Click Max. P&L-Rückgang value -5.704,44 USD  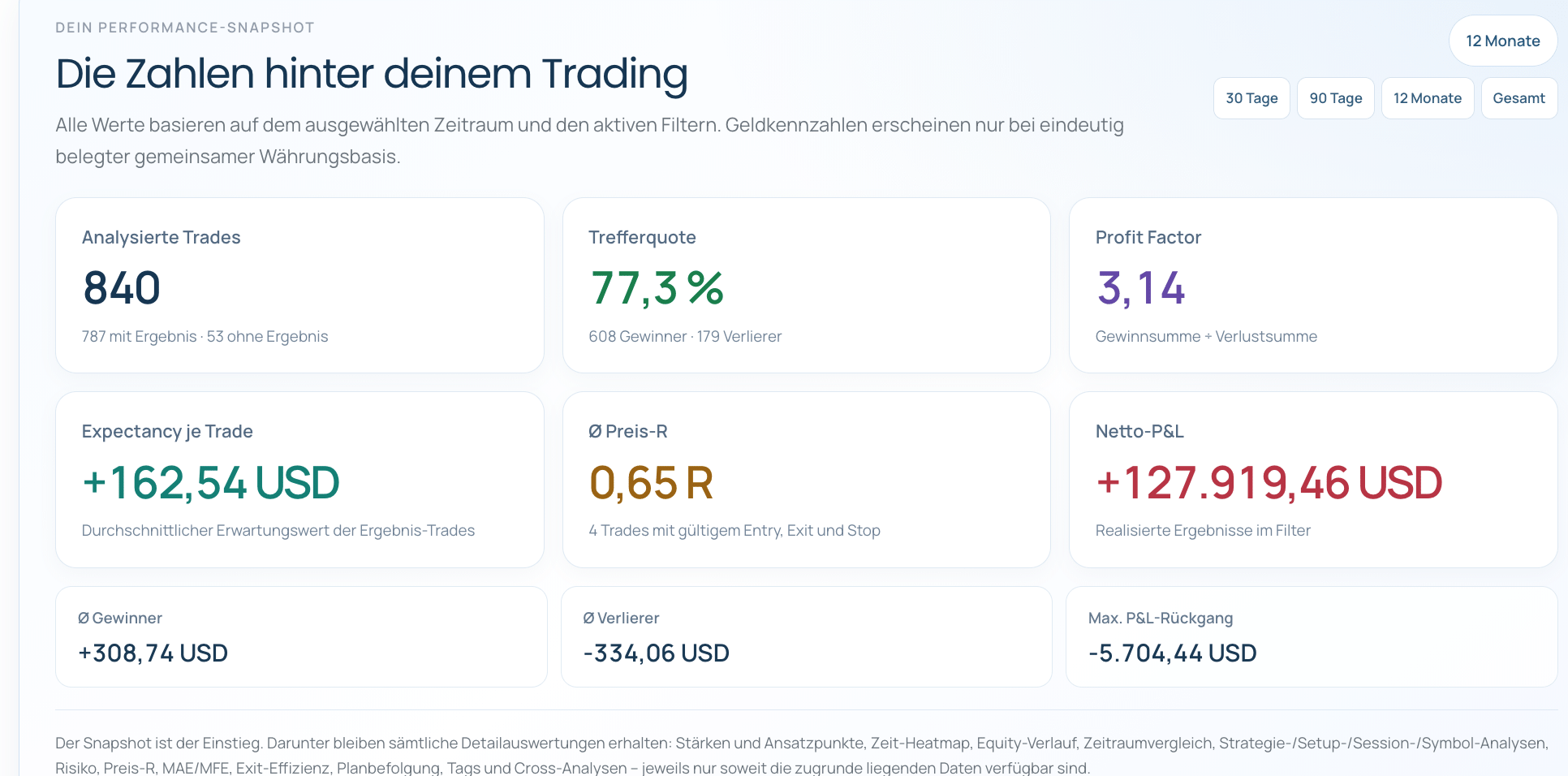click(1173, 653)
